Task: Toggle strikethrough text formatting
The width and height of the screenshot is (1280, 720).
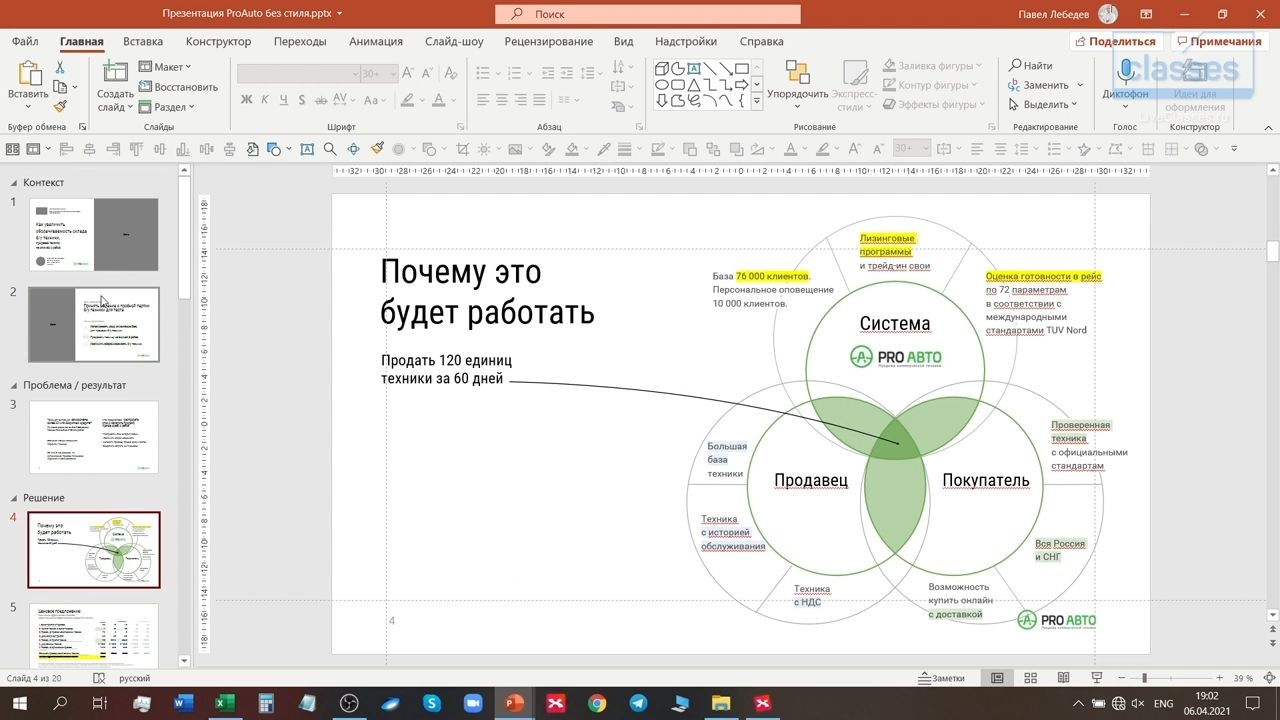Action: [322, 100]
